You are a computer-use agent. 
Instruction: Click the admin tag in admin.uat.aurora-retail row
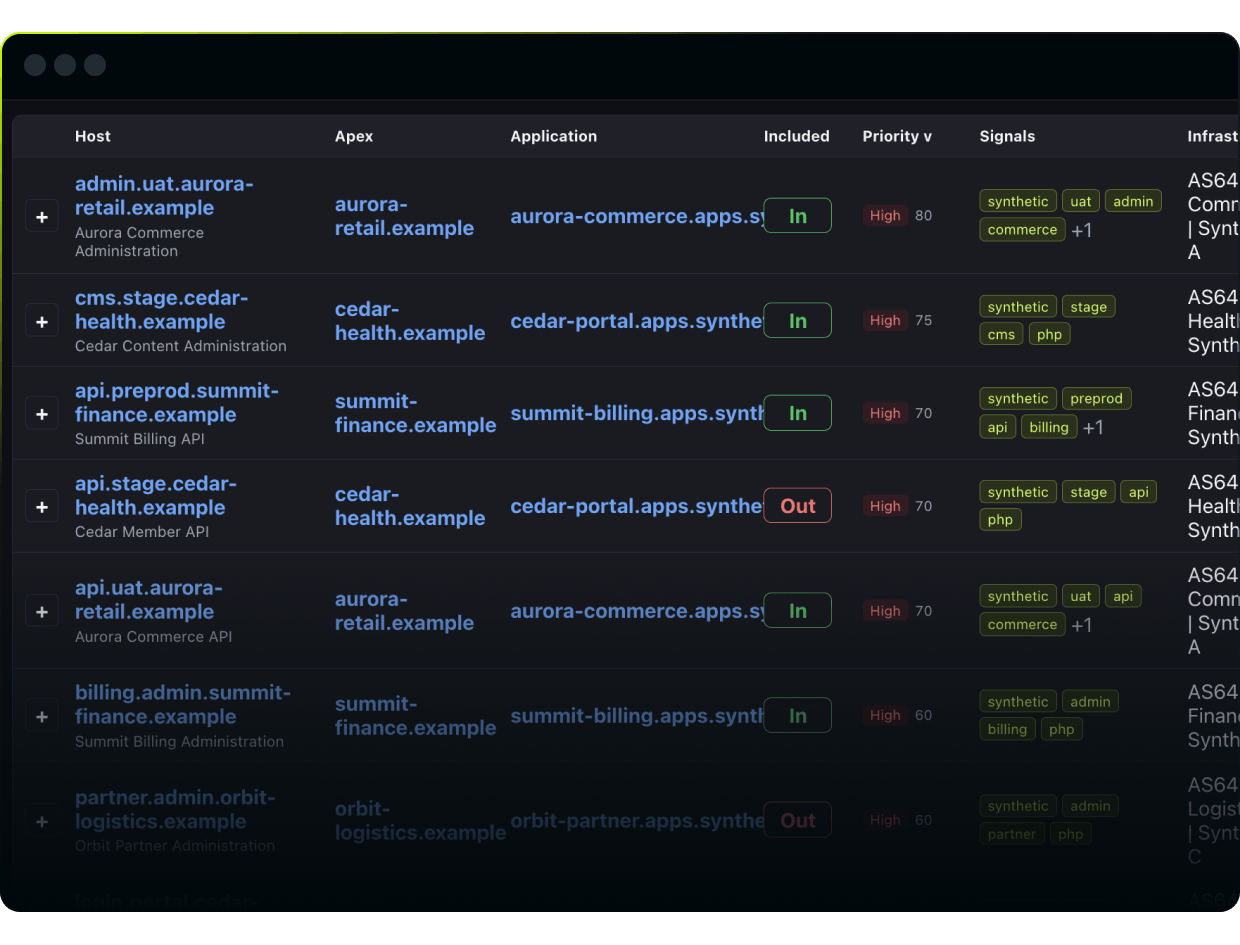[1133, 201]
